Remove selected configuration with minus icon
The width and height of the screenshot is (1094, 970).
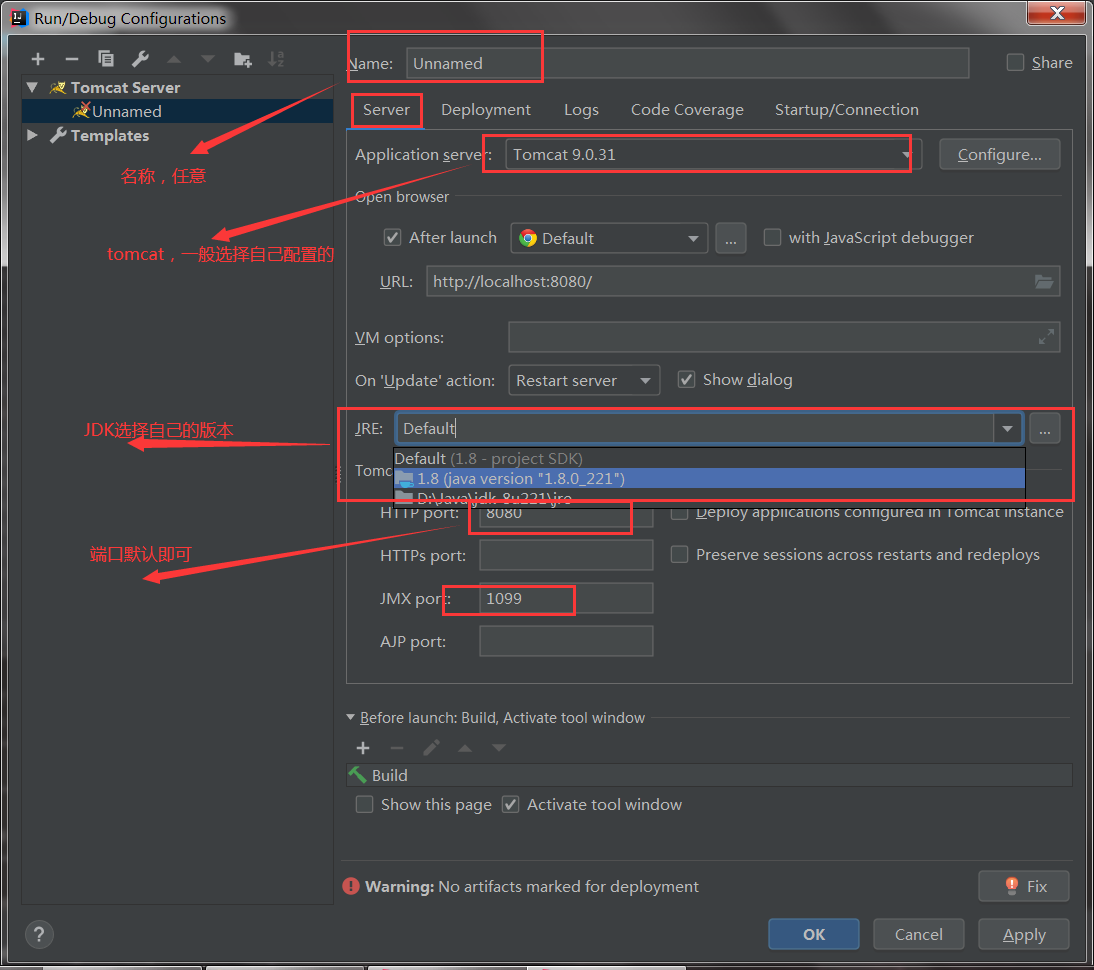click(71, 59)
